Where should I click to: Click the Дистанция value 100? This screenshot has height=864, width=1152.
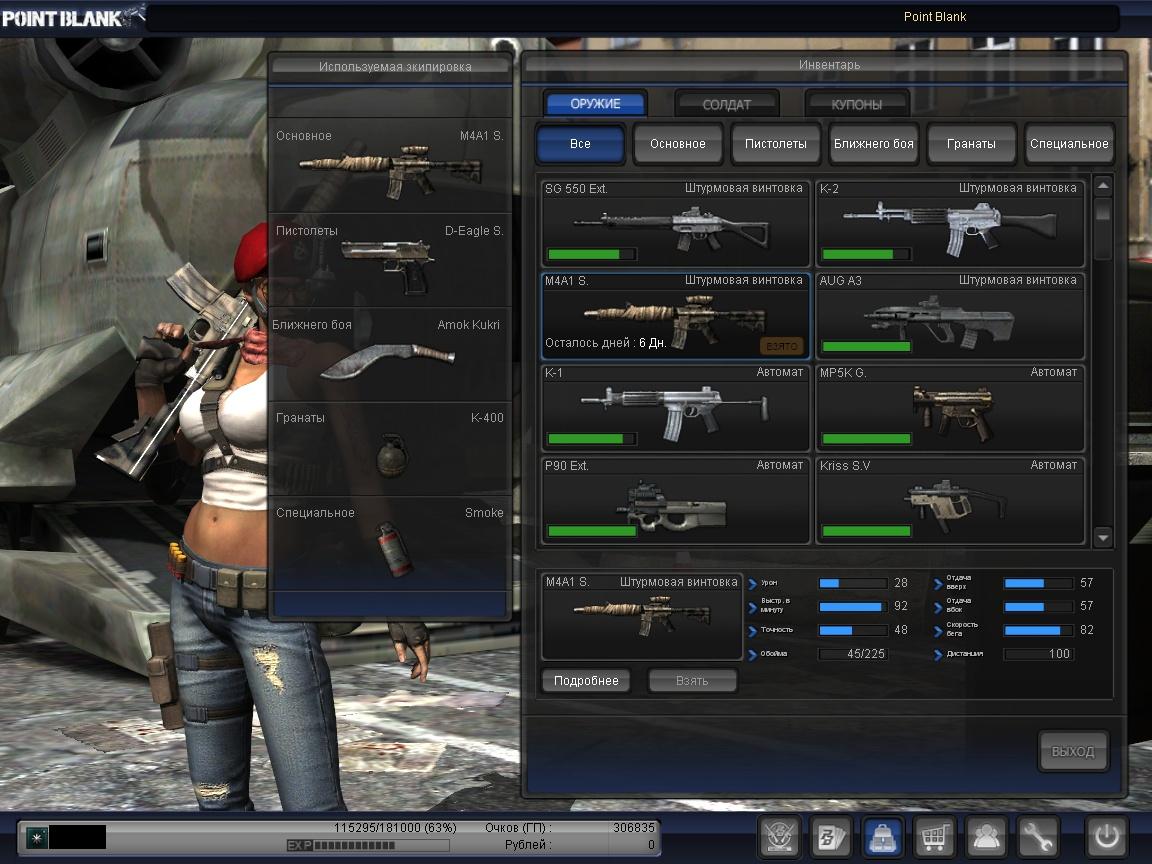click(1059, 653)
